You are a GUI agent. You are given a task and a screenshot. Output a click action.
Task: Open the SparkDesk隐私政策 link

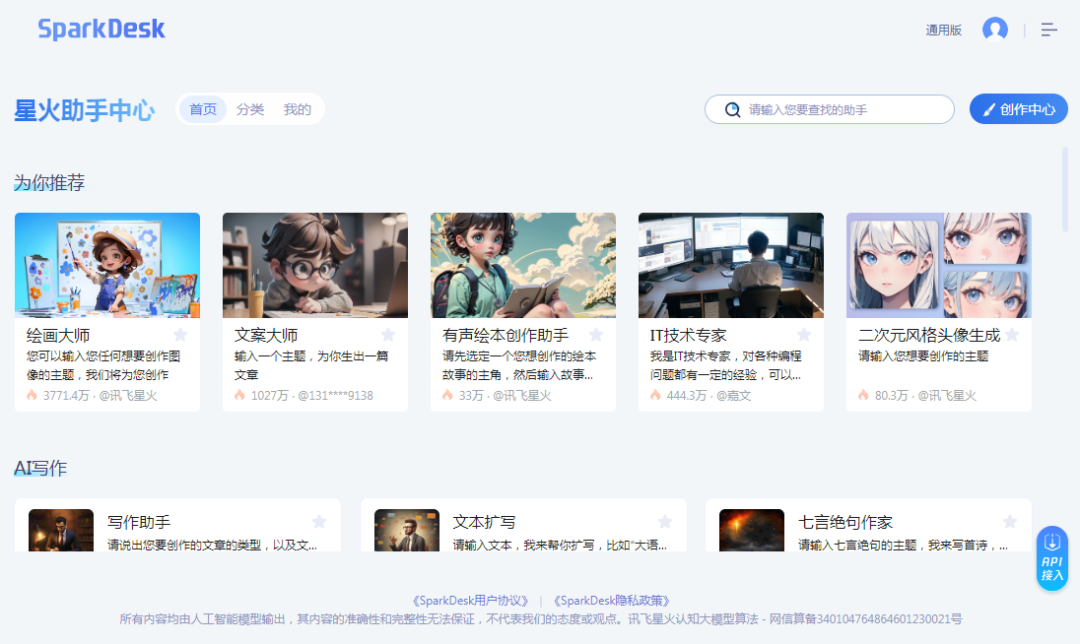(612, 601)
